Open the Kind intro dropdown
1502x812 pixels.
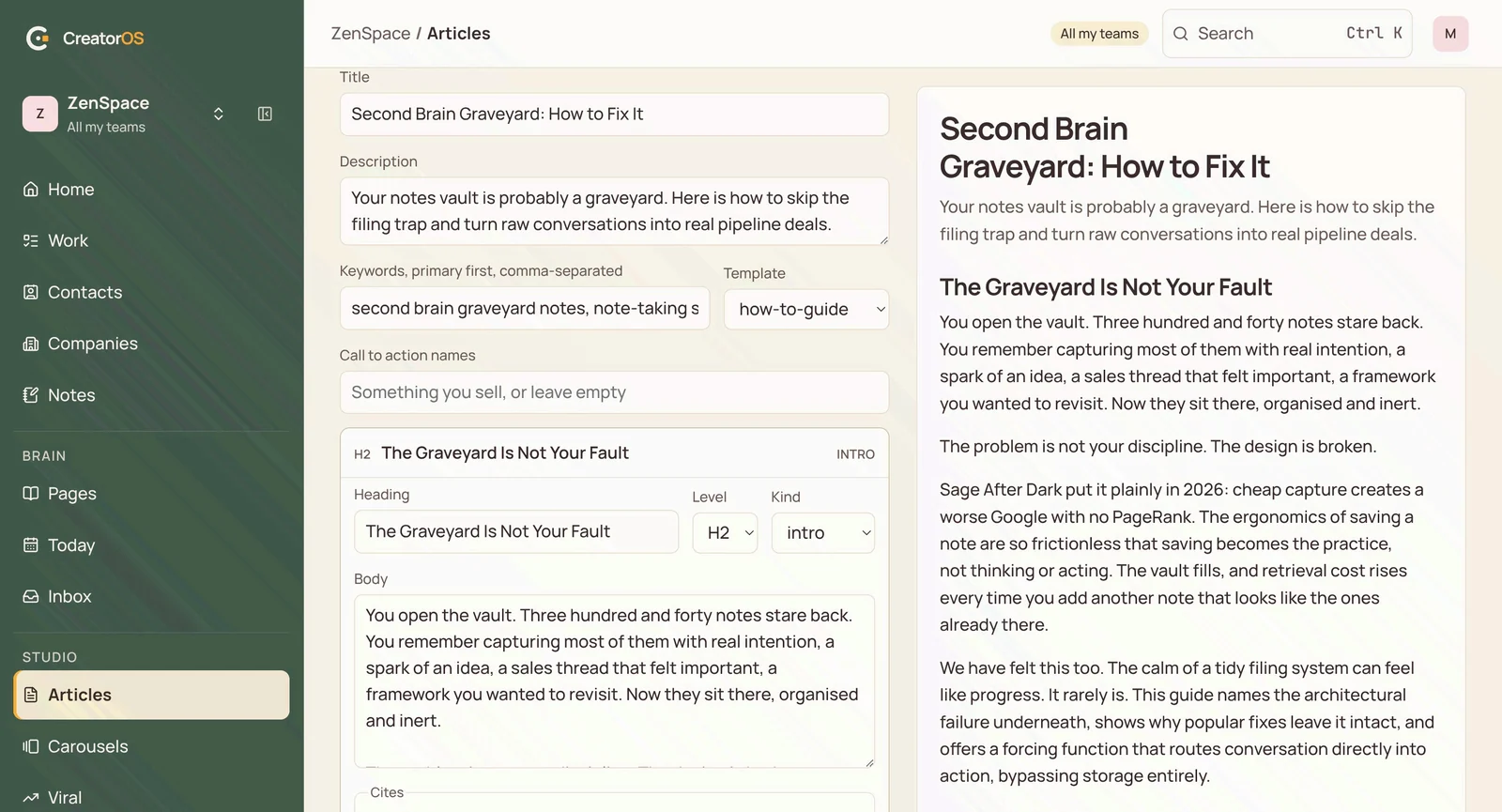[823, 532]
